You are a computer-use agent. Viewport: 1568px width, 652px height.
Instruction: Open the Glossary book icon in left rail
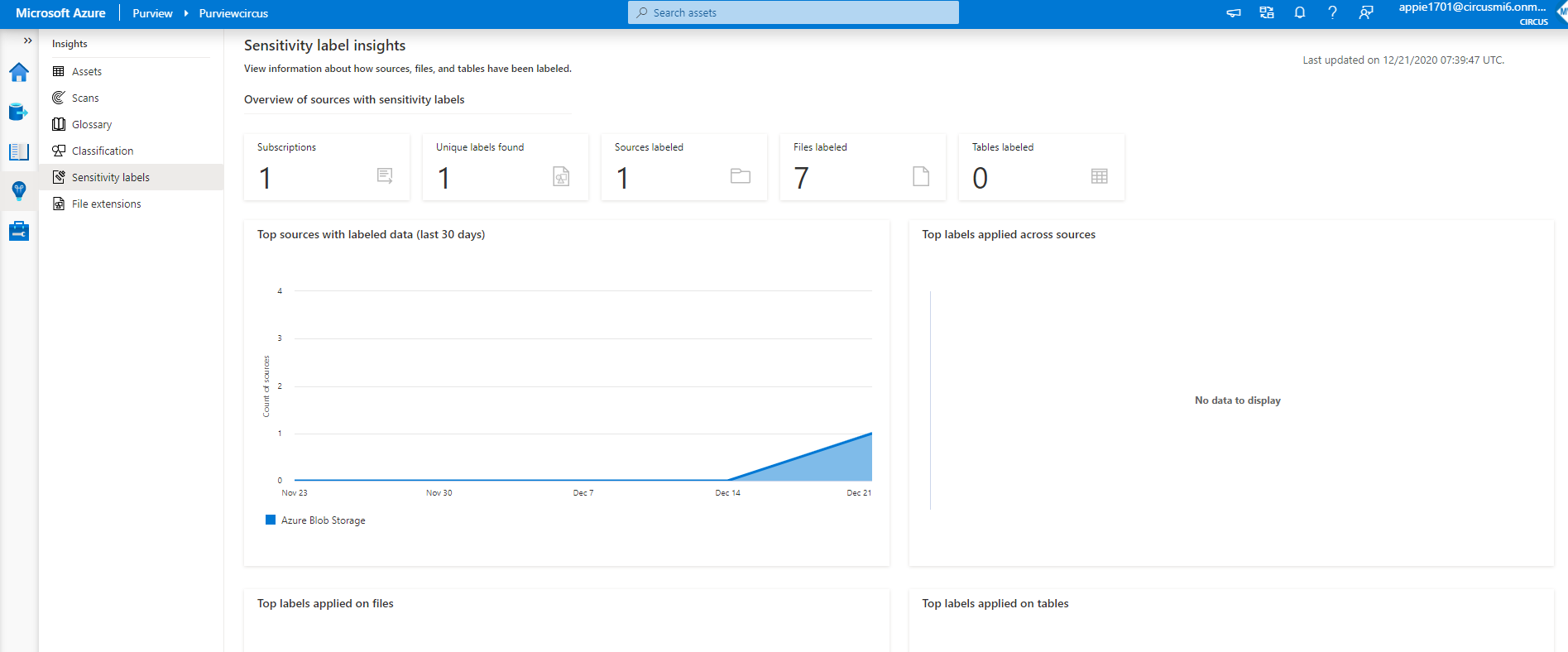point(18,151)
